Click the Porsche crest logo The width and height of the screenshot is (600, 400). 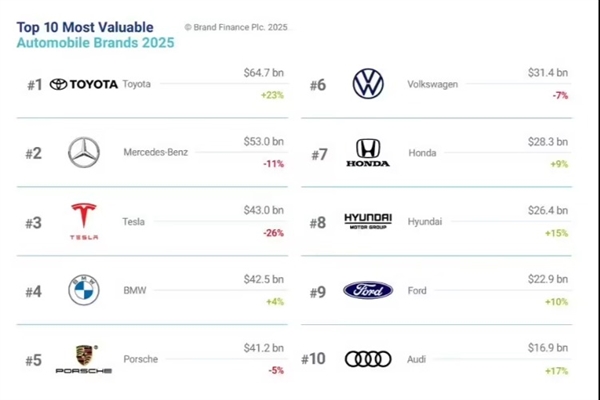pyautogui.click(x=84, y=358)
